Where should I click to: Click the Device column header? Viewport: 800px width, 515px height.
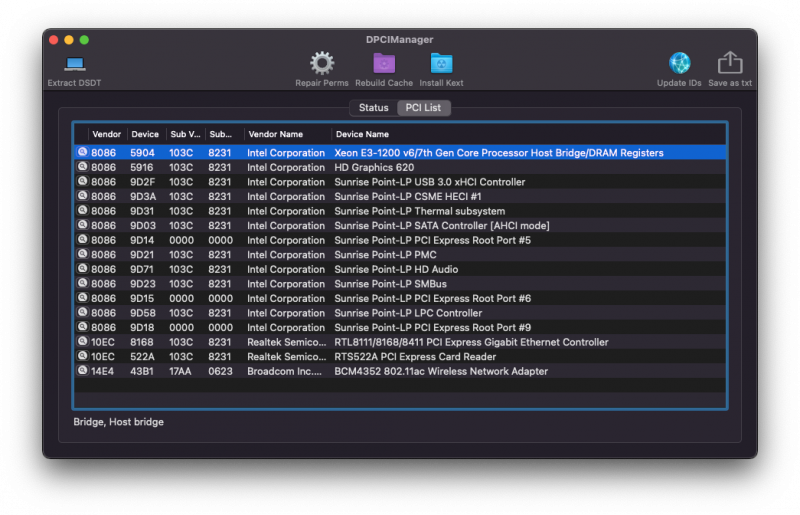pyautogui.click(x=145, y=134)
